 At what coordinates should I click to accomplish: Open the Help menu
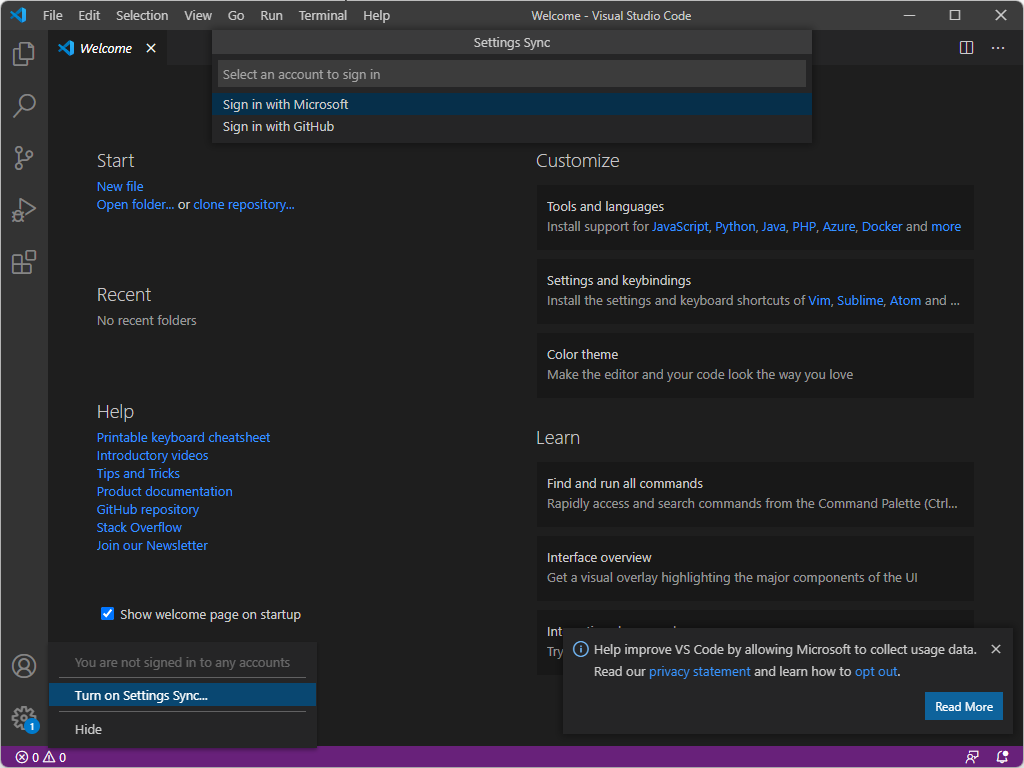click(376, 15)
